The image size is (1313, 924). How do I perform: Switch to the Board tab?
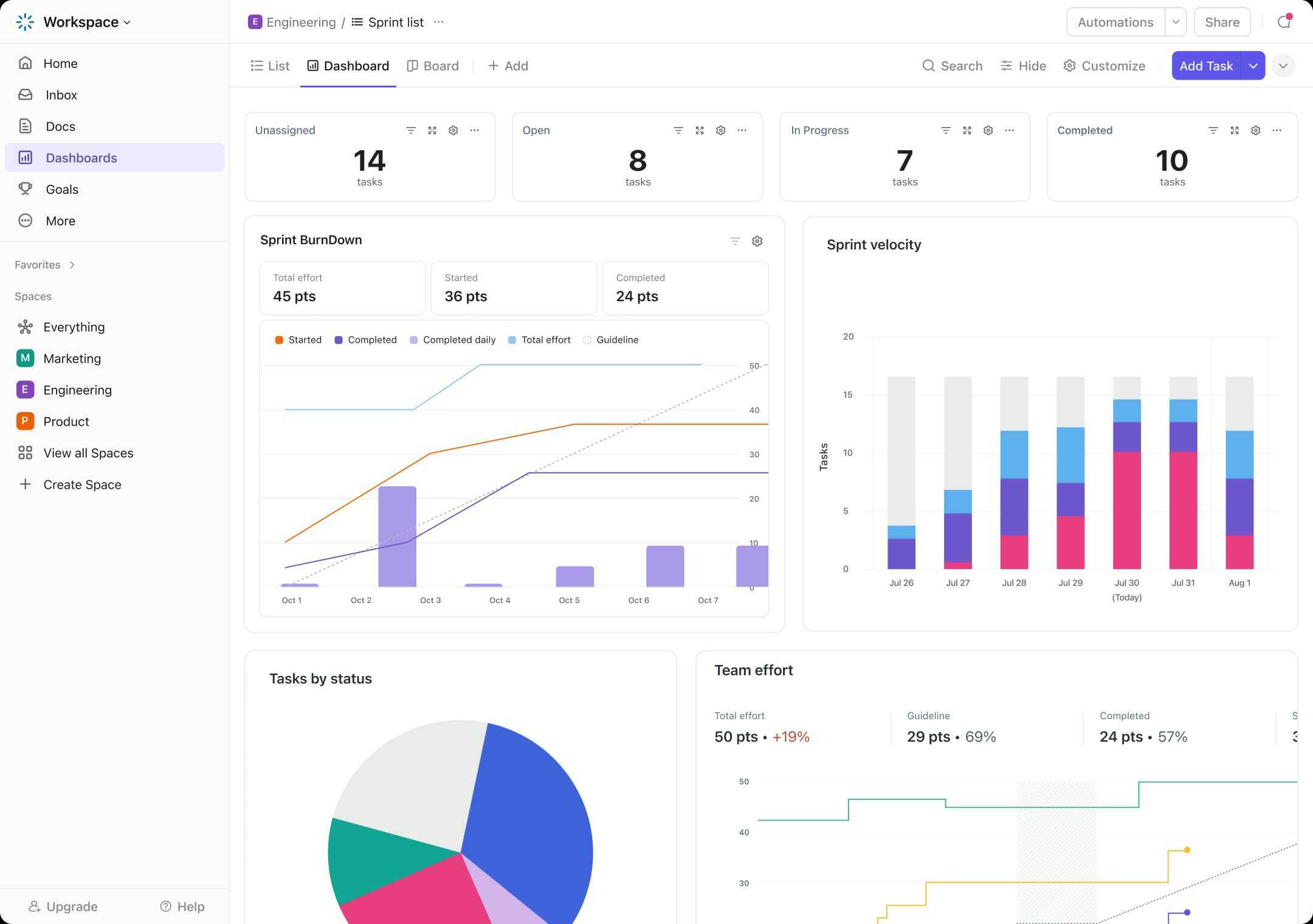pyautogui.click(x=433, y=66)
